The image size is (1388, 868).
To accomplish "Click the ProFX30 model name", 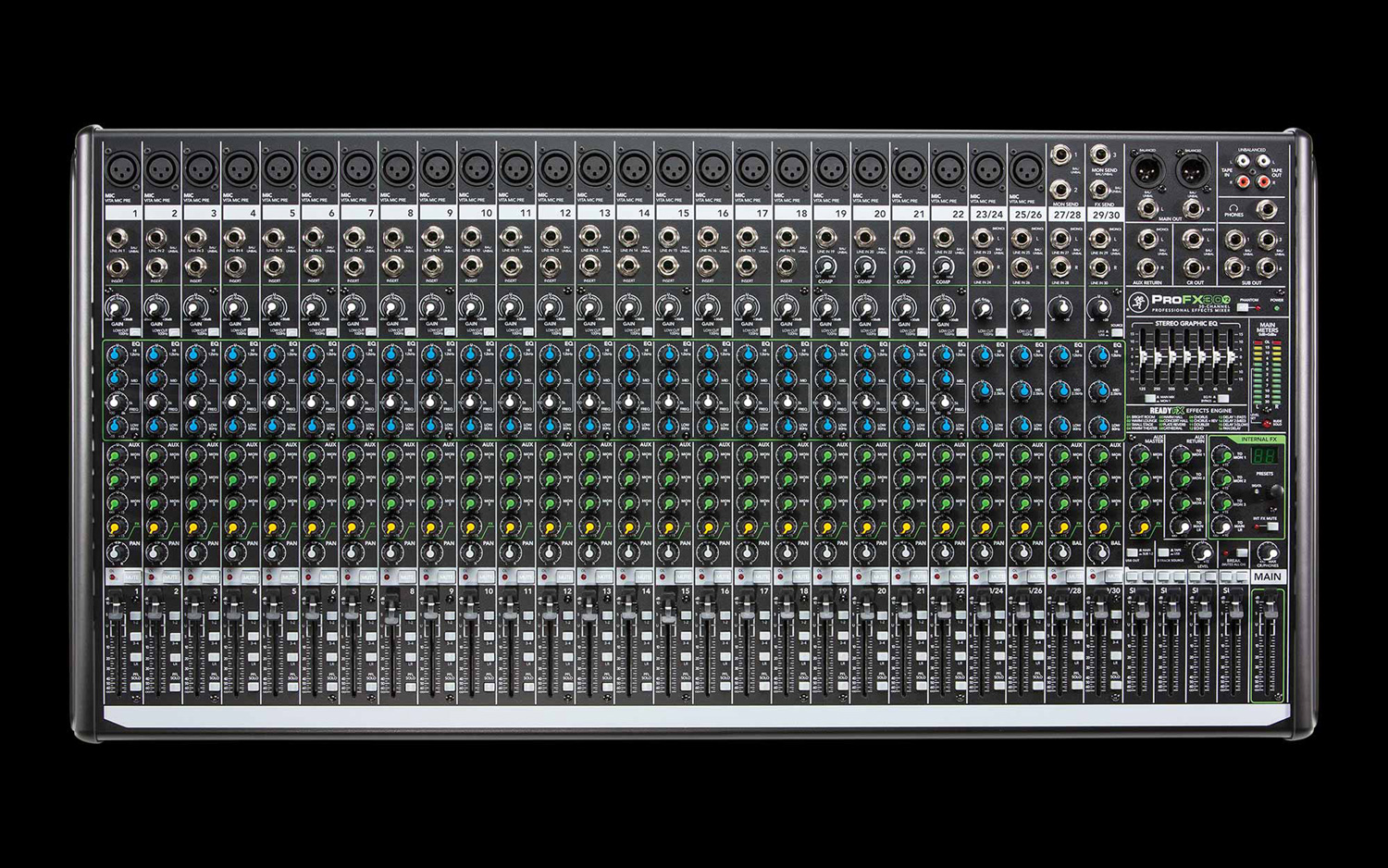I will 1191,299.
